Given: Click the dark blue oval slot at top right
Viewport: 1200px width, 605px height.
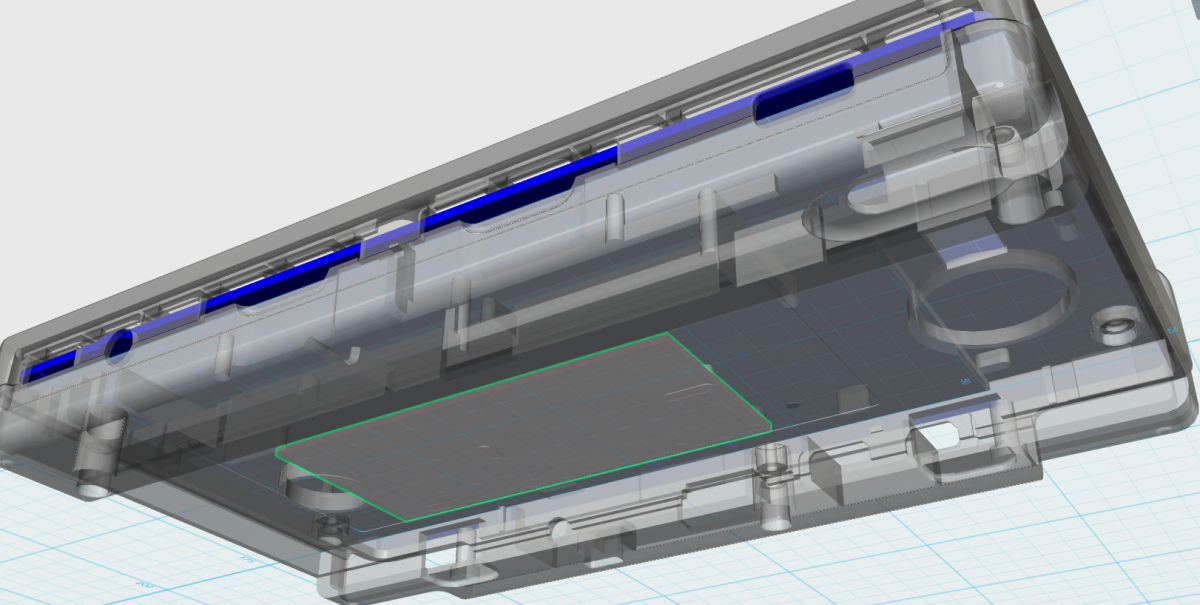Looking at the screenshot, I should click(x=803, y=95).
